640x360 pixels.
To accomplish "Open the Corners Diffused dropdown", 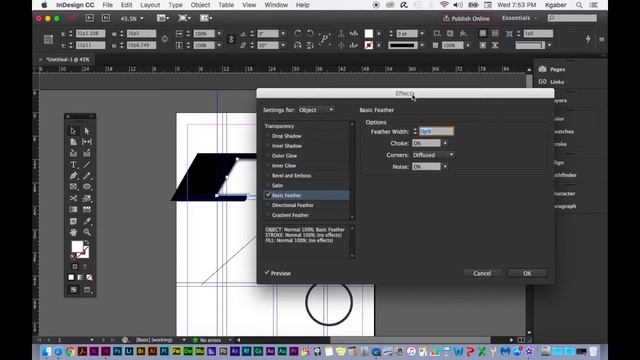I will click(433, 155).
